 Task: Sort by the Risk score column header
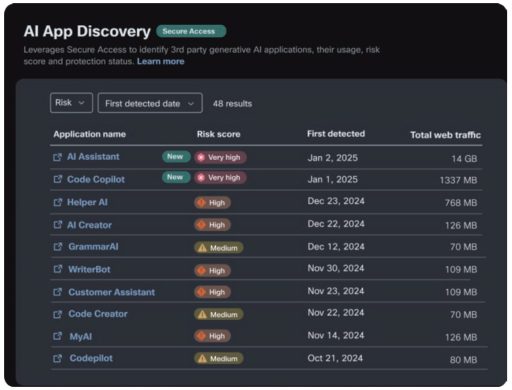coord(218,134)
